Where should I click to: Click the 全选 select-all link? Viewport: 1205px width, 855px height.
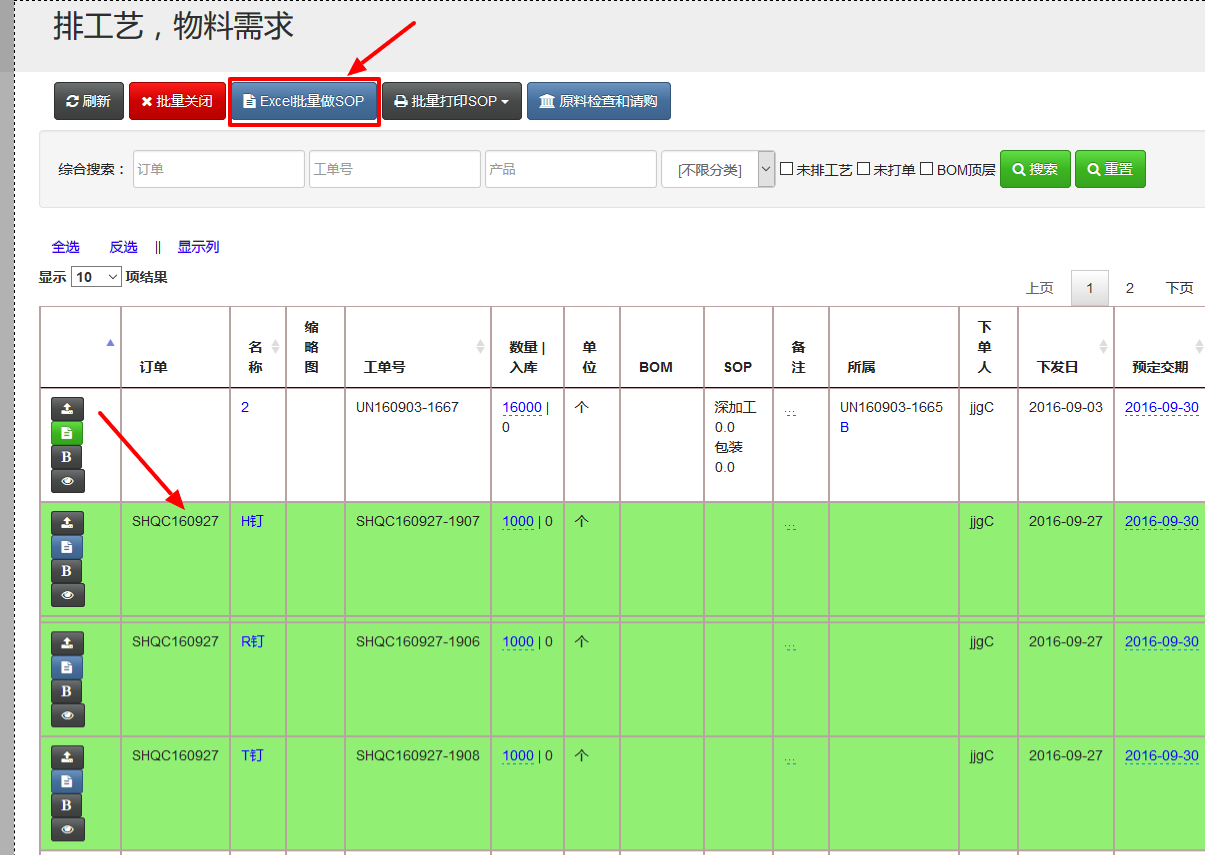tap(66, 247)
